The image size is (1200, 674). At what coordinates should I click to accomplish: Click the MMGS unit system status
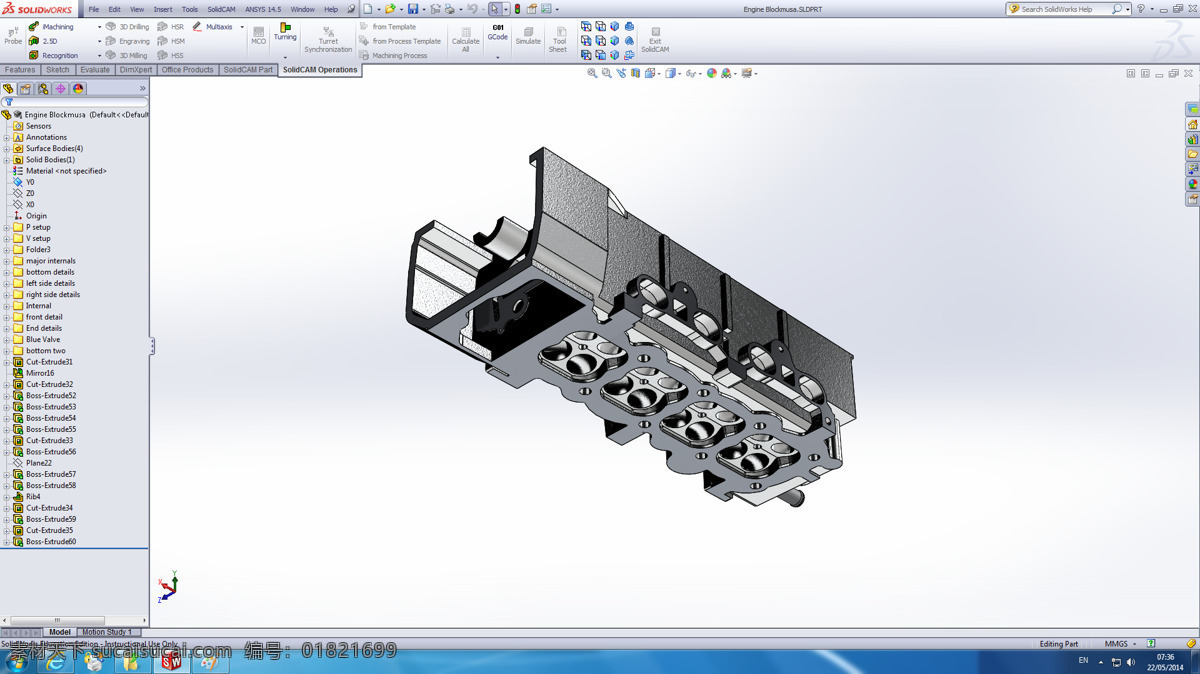point(1115,644)
